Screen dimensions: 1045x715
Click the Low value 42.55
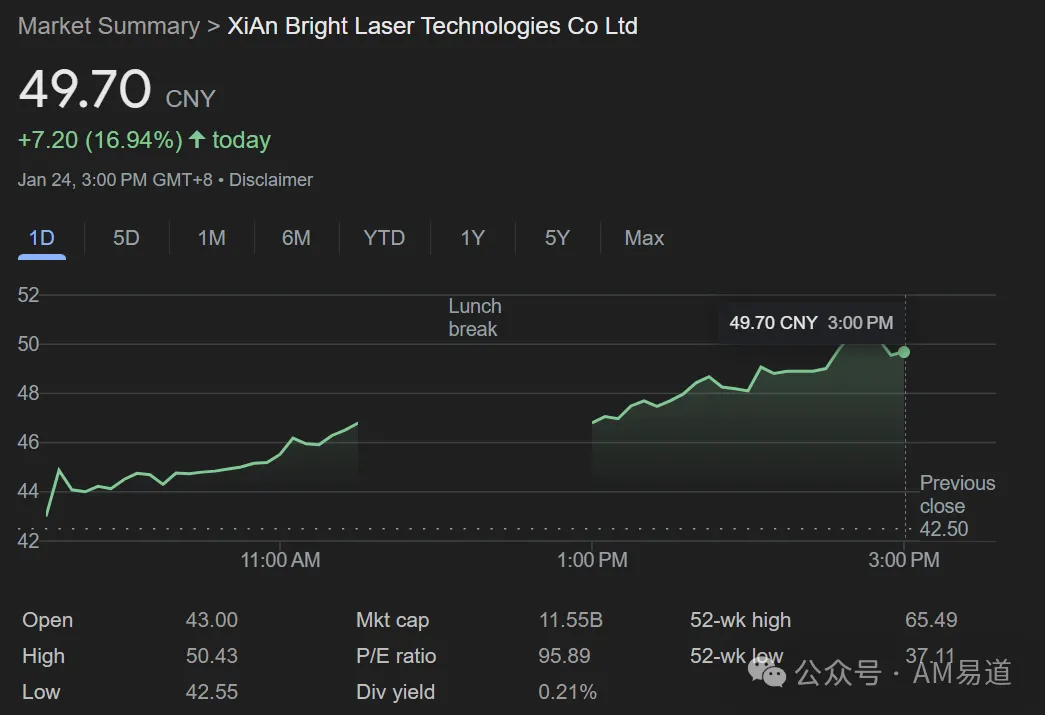coord(211,692)
